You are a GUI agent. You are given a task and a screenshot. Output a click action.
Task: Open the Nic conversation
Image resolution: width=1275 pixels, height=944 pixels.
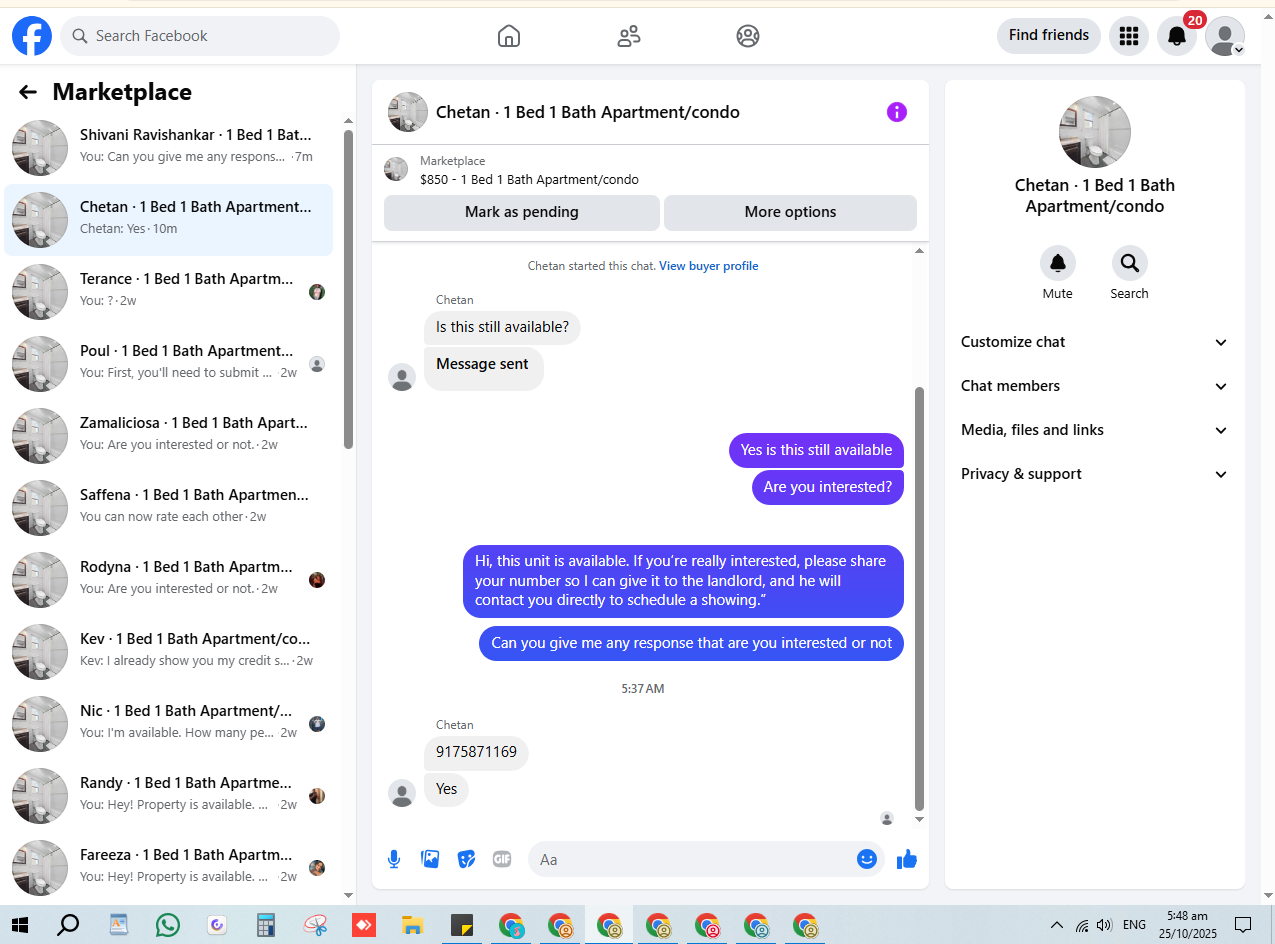168,724
